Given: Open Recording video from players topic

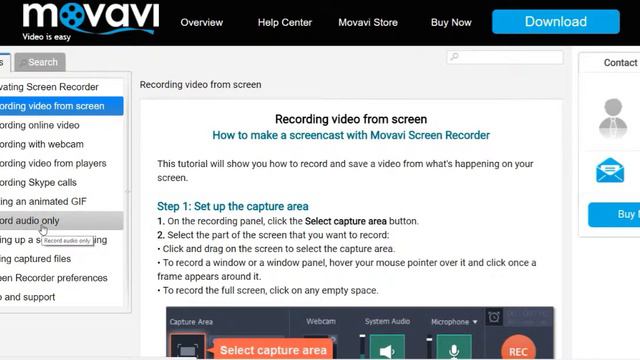Looking at the screenshot, I should [61, 163].
